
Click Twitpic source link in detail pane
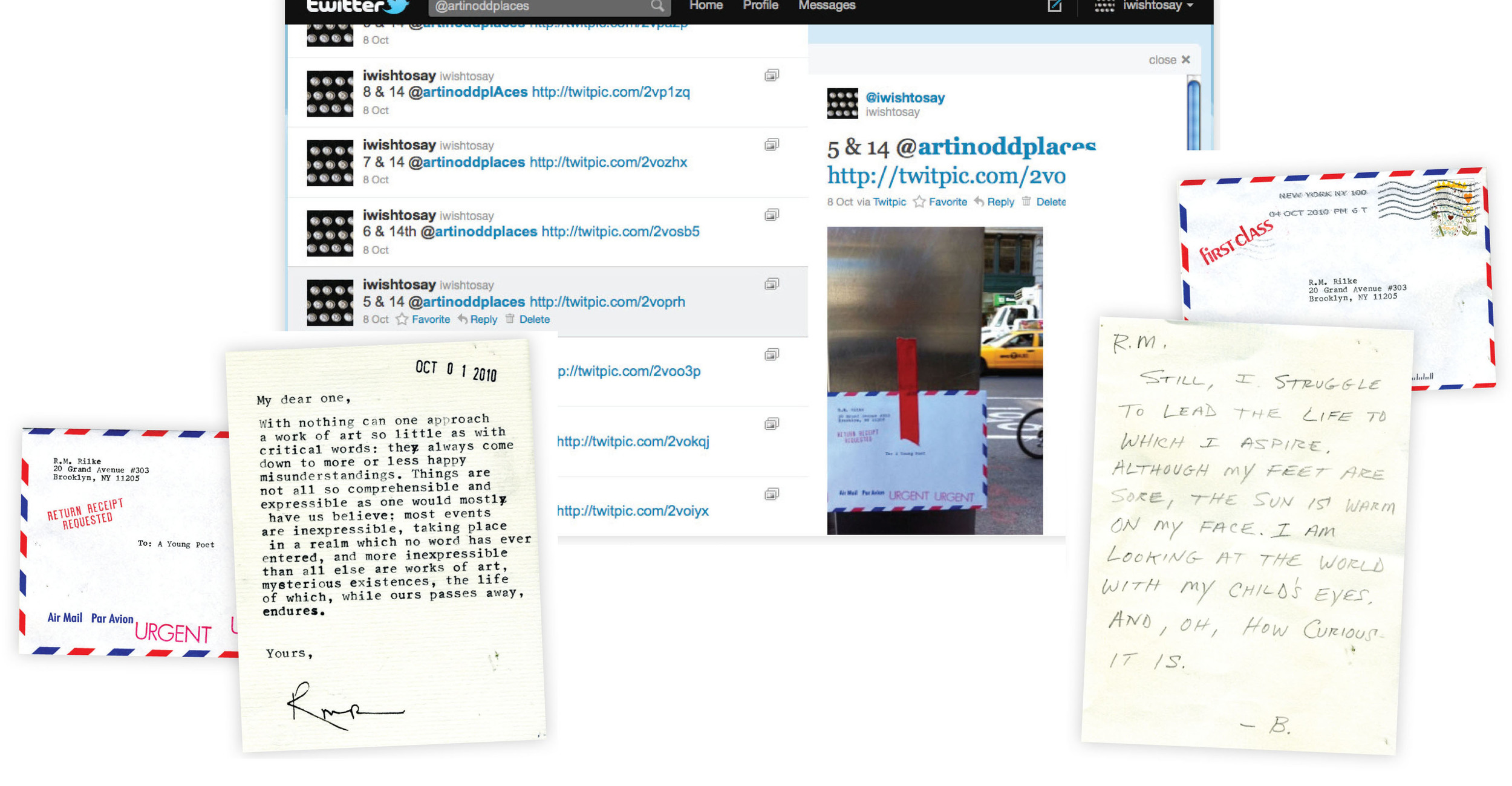click(x=889, y=203)
